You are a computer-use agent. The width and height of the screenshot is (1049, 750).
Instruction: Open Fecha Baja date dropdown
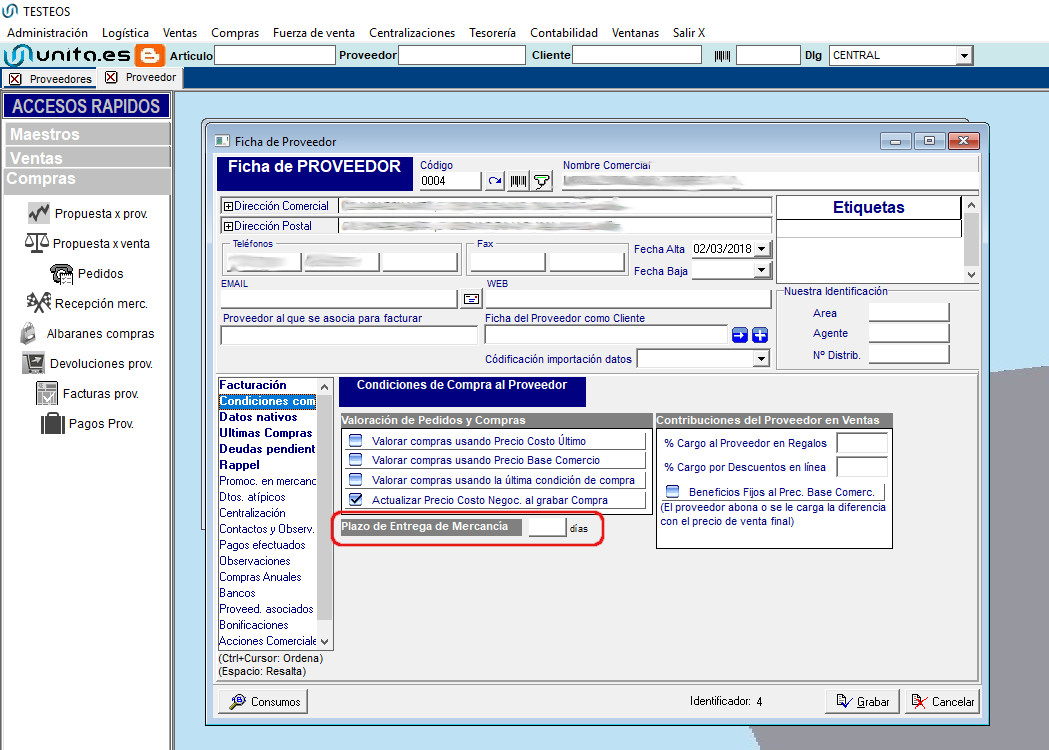(x=761, y=270)
